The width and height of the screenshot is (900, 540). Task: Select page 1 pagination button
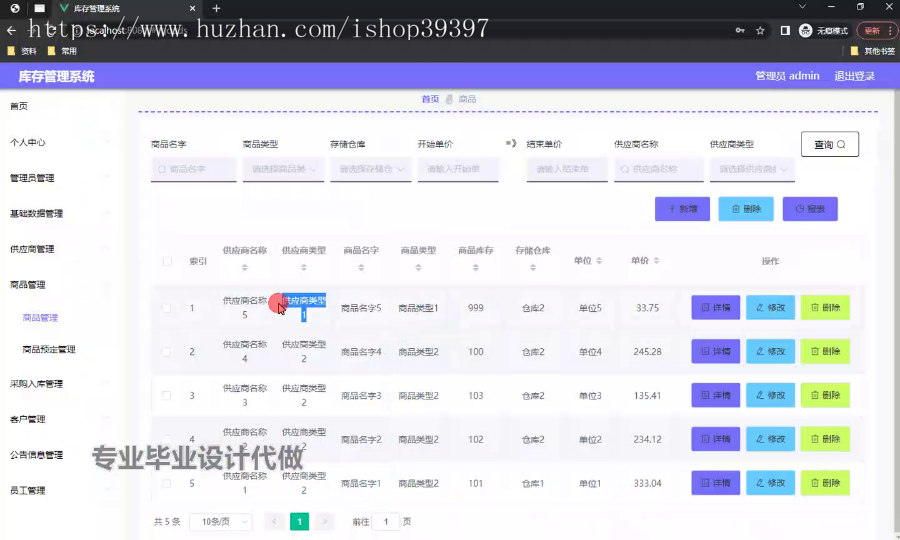click(299, 521)
